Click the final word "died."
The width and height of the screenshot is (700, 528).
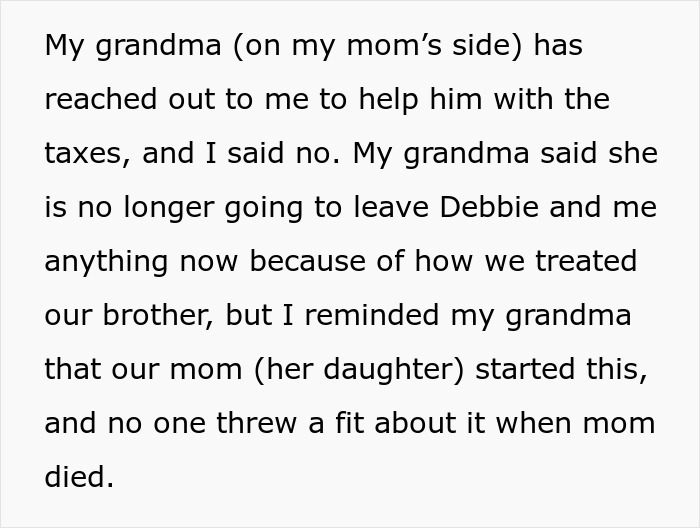point(79,476)
